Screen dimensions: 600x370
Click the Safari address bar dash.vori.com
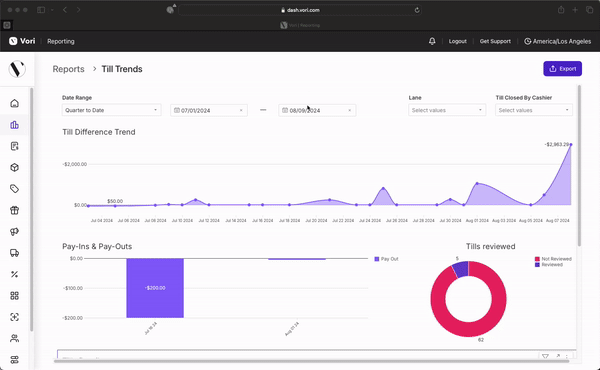300,10
